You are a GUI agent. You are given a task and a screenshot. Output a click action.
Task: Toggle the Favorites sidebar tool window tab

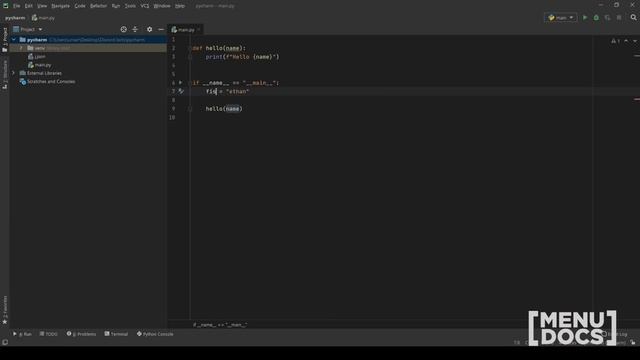pos(4,310)
